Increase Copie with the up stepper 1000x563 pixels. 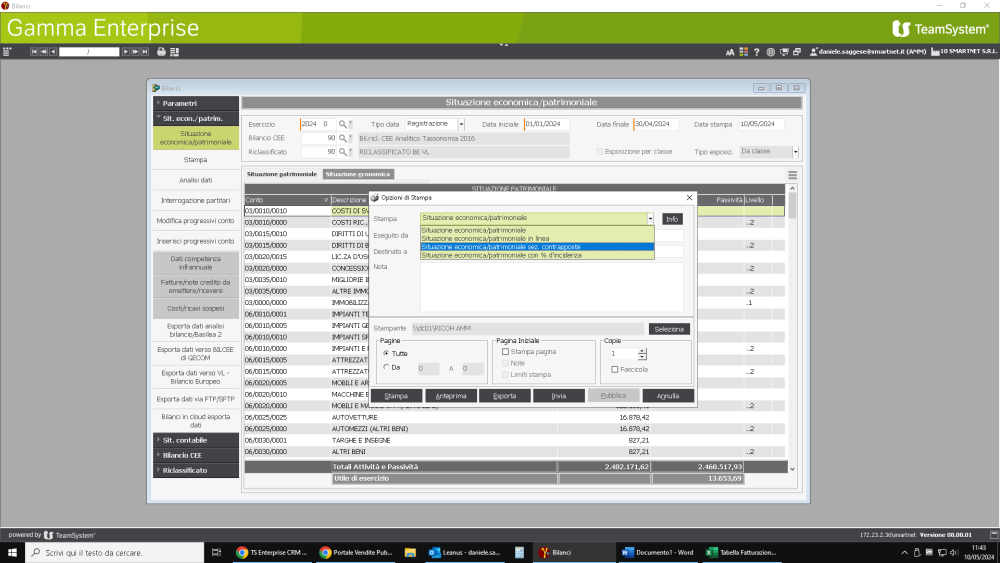pos(642,351)
